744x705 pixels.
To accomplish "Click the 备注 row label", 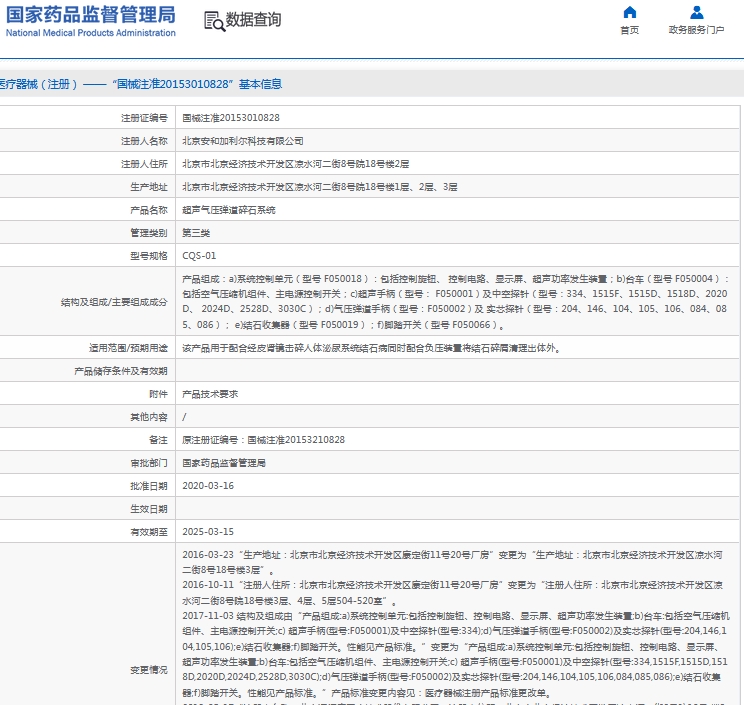I will (x=158, y=440).
